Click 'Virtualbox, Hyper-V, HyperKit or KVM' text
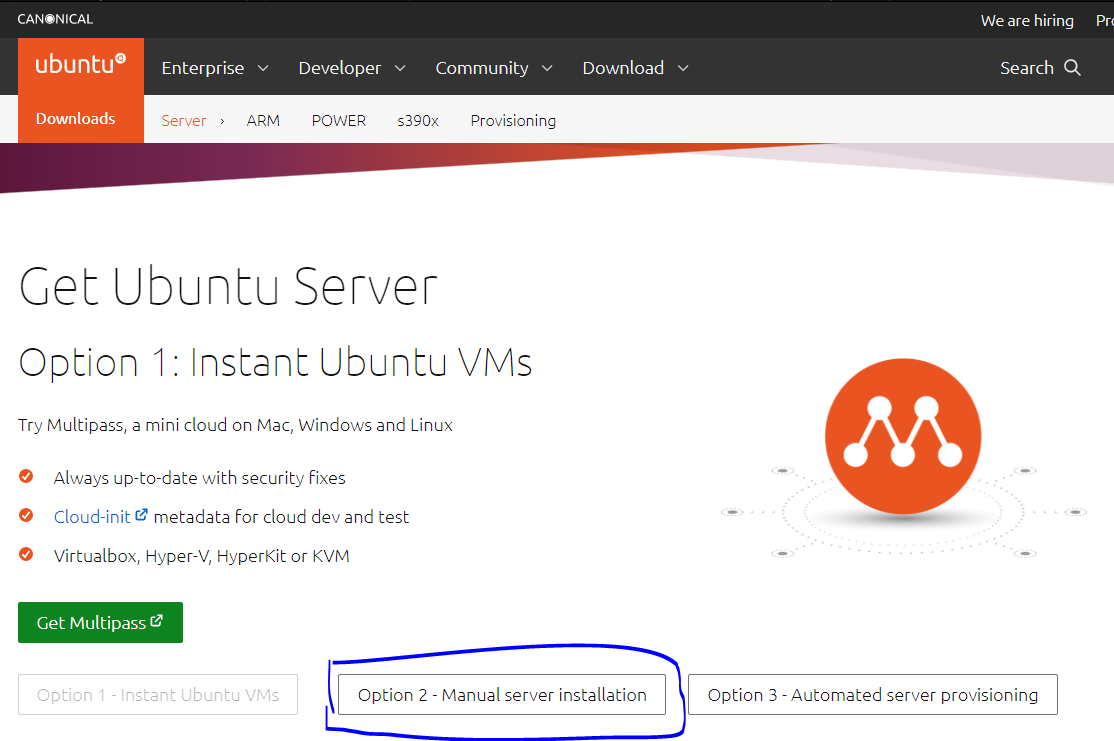This screenshot has height=741, width=1114. tap(202, 556)
